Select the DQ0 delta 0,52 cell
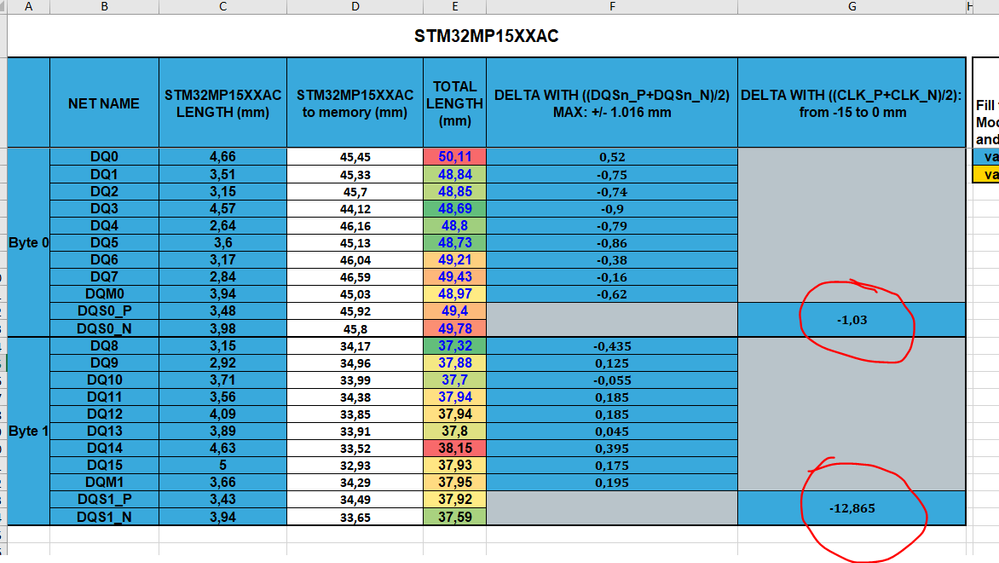The image size is (999, 563). pos(612,157)
